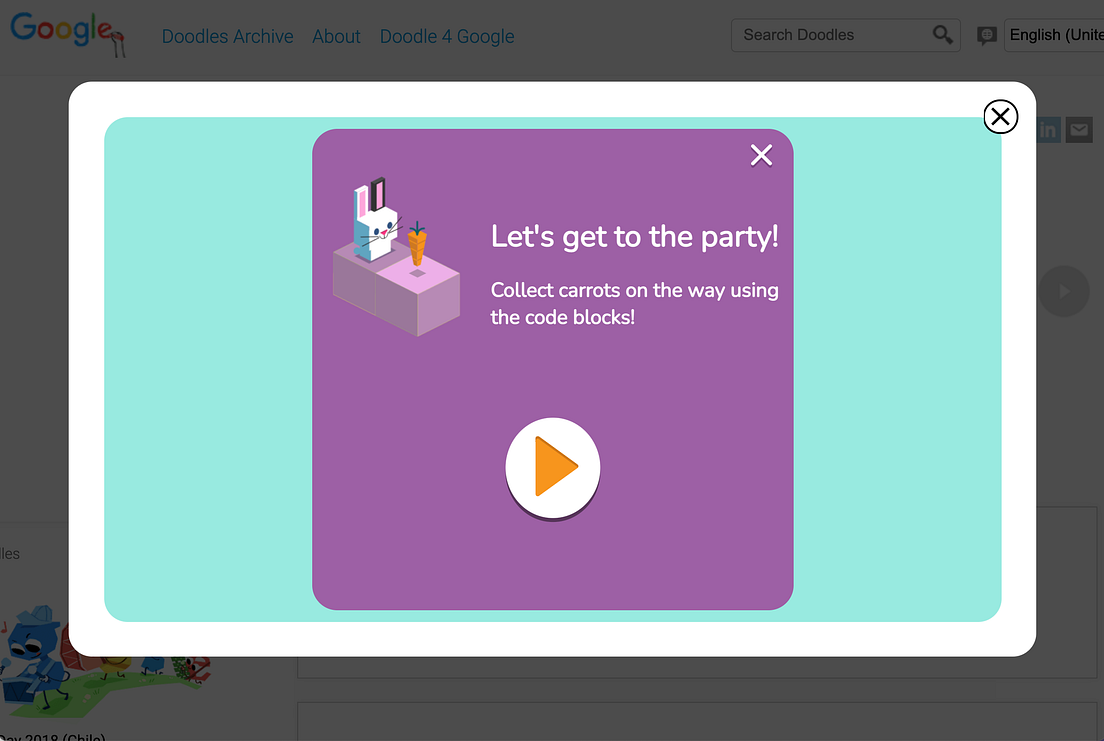1104x741 pixels.
Task: Visit the About page
Action: tap(336, 36)
